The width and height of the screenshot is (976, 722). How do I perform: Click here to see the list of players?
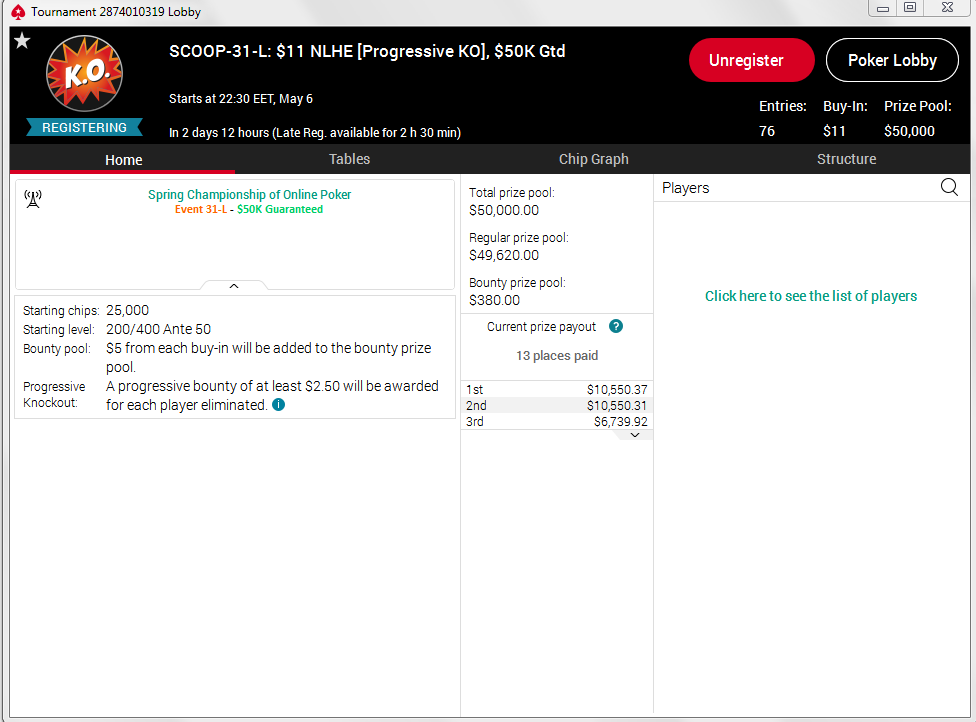(x=811, y=296)
